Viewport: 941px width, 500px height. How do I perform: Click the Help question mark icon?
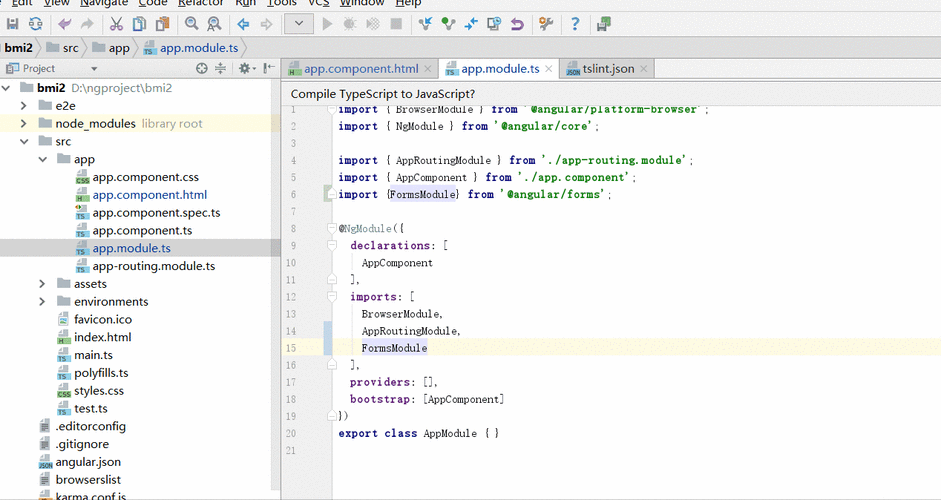(575, 24)
